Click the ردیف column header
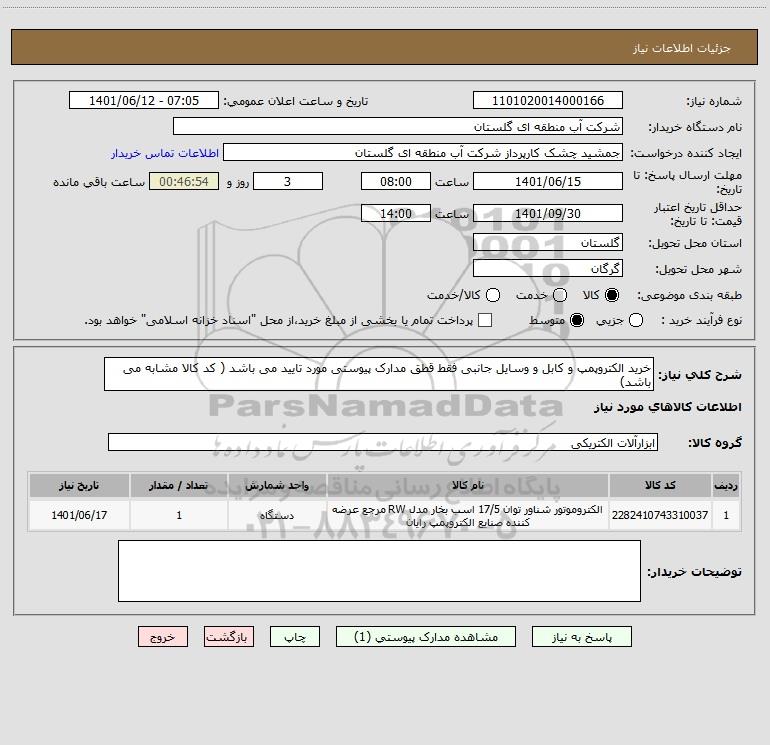This screenshot has height=745, width=770. coord(726,486)
